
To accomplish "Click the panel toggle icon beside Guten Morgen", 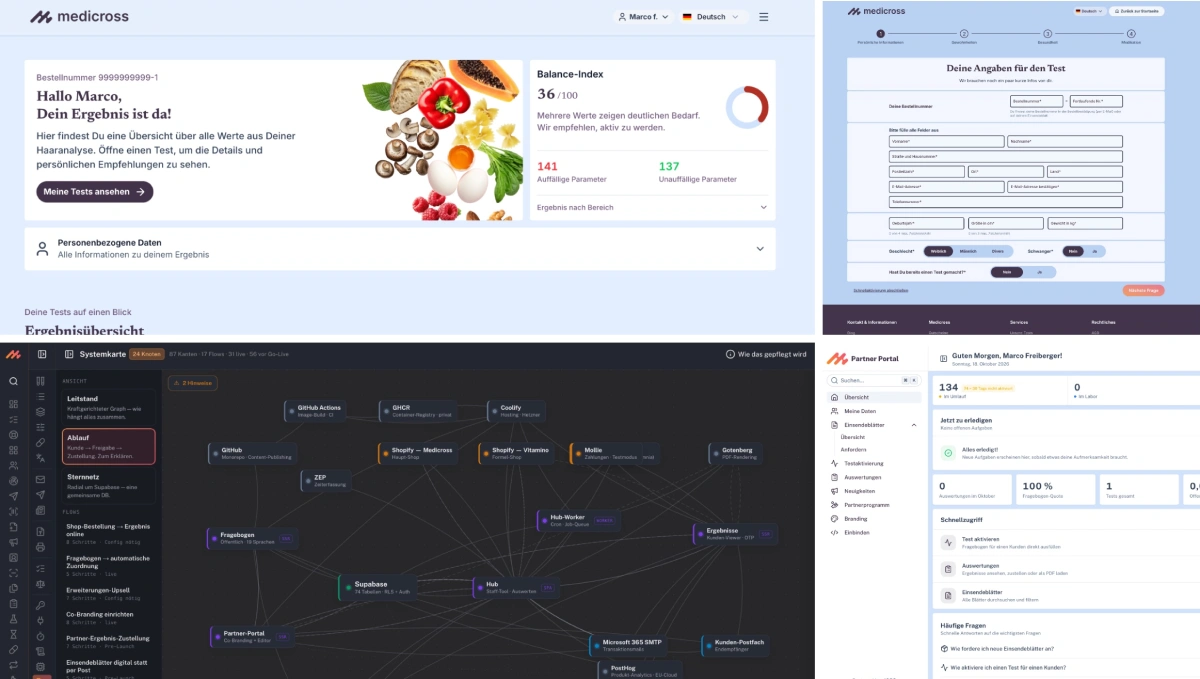I will click(941, 356).
